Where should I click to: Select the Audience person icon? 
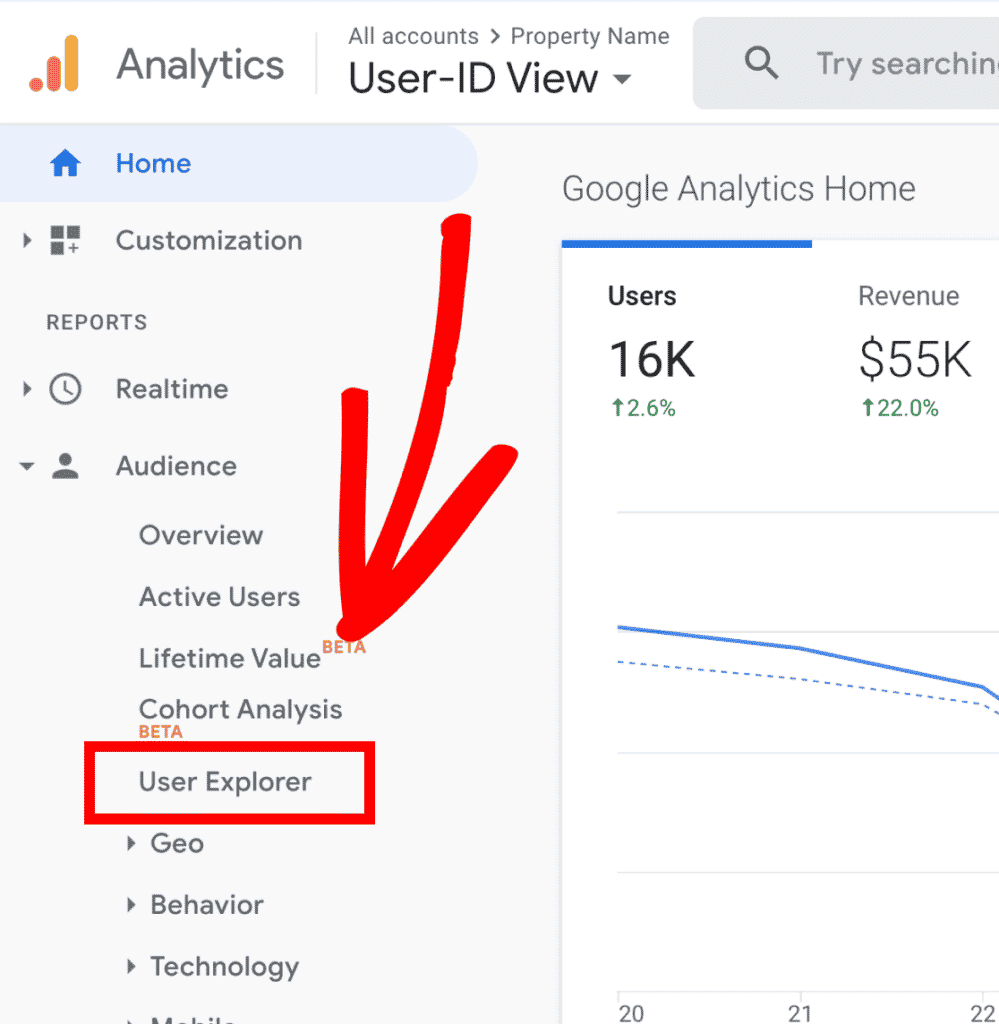tap(66, 465)
